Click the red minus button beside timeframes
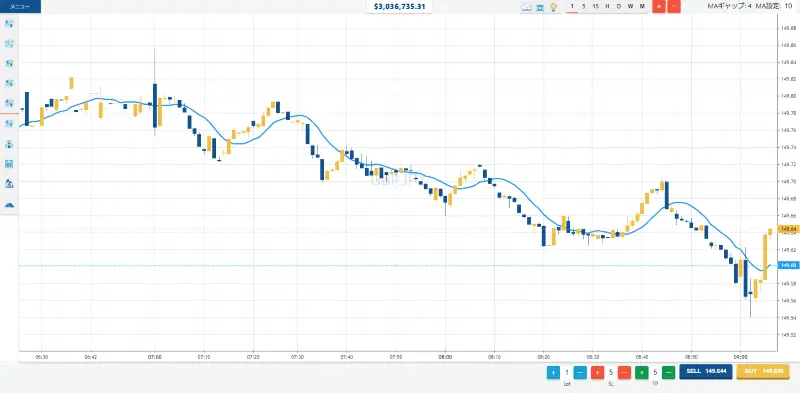Image resolution: width=800 pixels, height=393 pixels. tap(674, 7)
